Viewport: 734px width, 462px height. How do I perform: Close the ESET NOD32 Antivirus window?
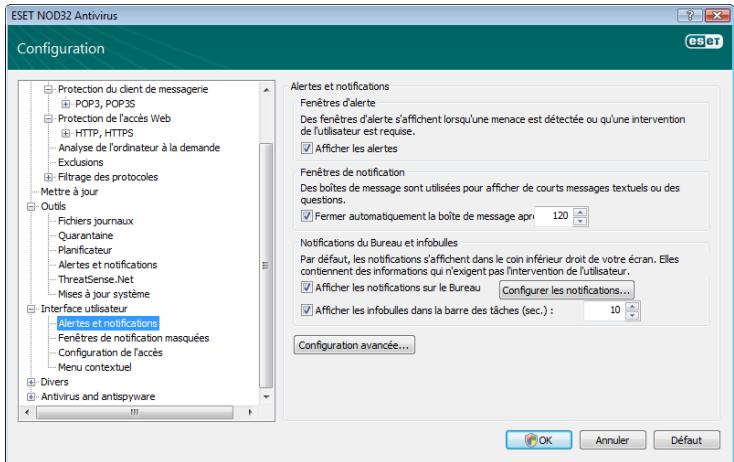(x=717, y=15)
